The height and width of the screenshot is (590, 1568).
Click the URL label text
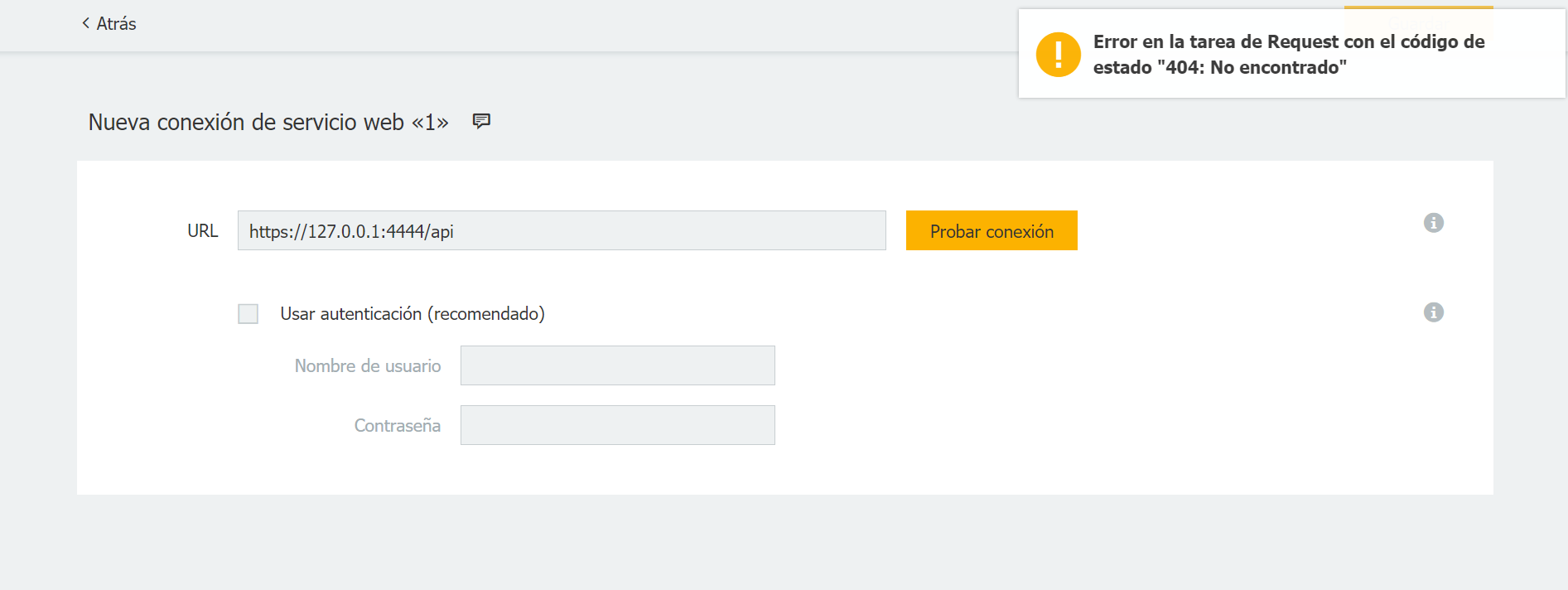coord(202,231)
